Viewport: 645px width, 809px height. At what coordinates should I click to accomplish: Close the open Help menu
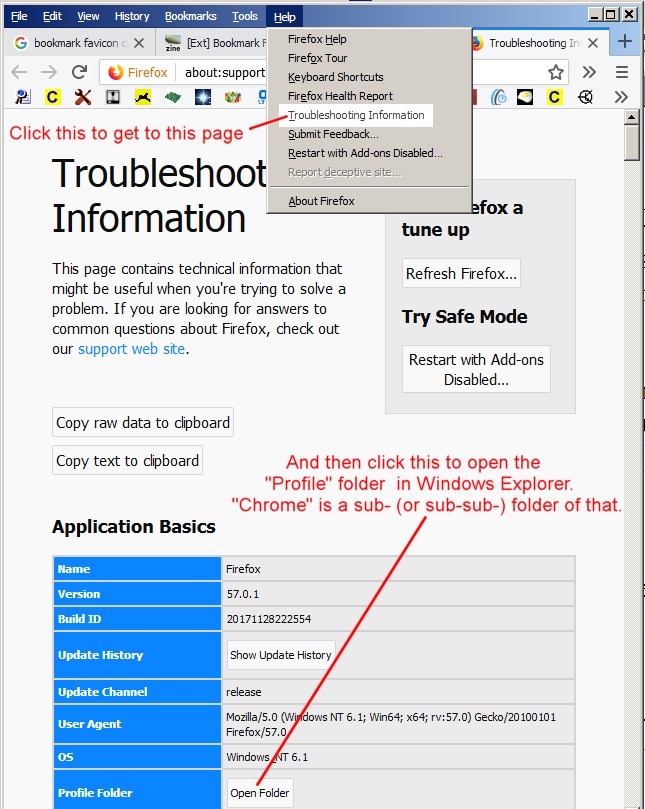[x=284, y=17]
